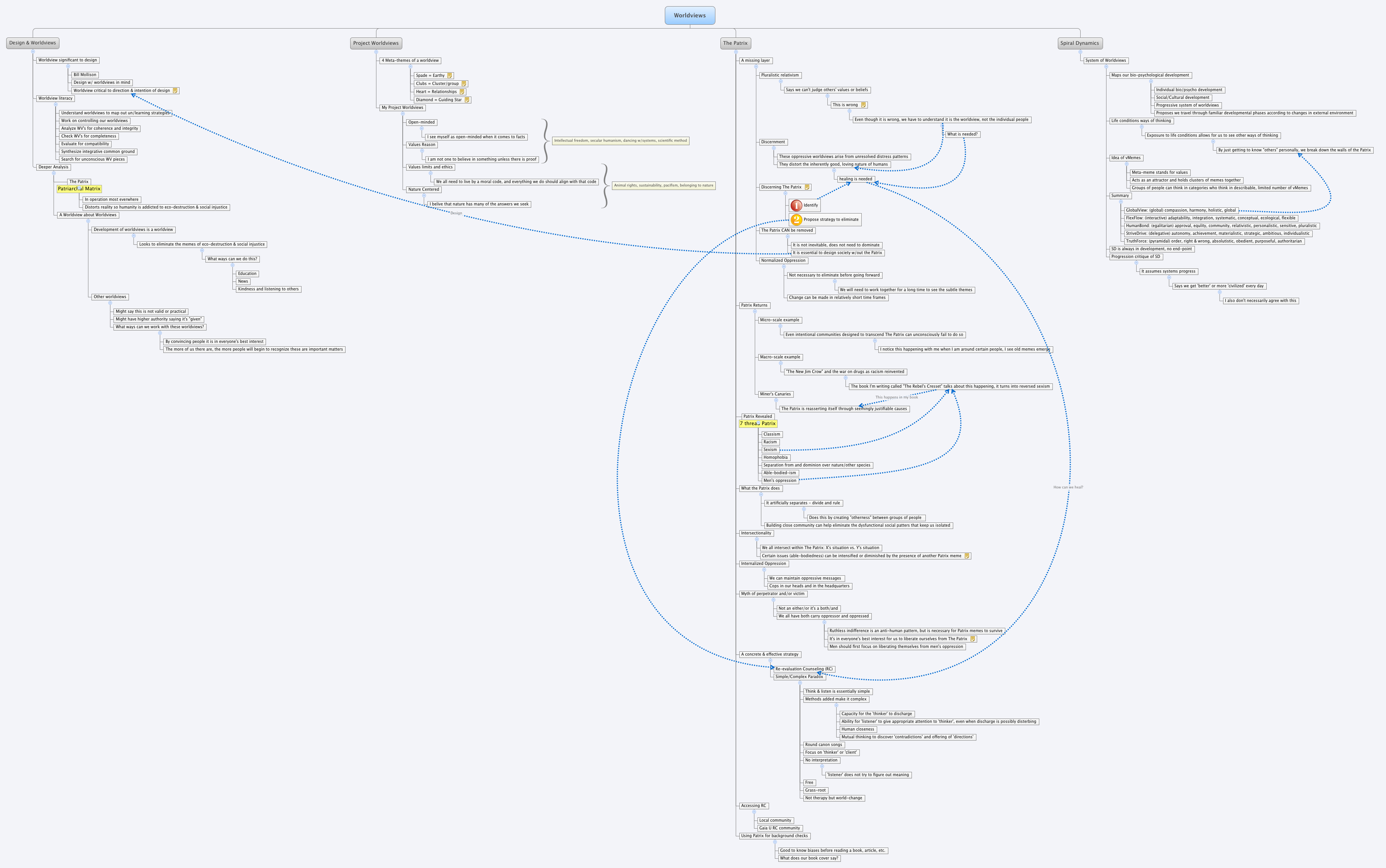
Task: Open the note icon on 'Diamond = Guiding Star'
Action: click(x=467, y=100)
